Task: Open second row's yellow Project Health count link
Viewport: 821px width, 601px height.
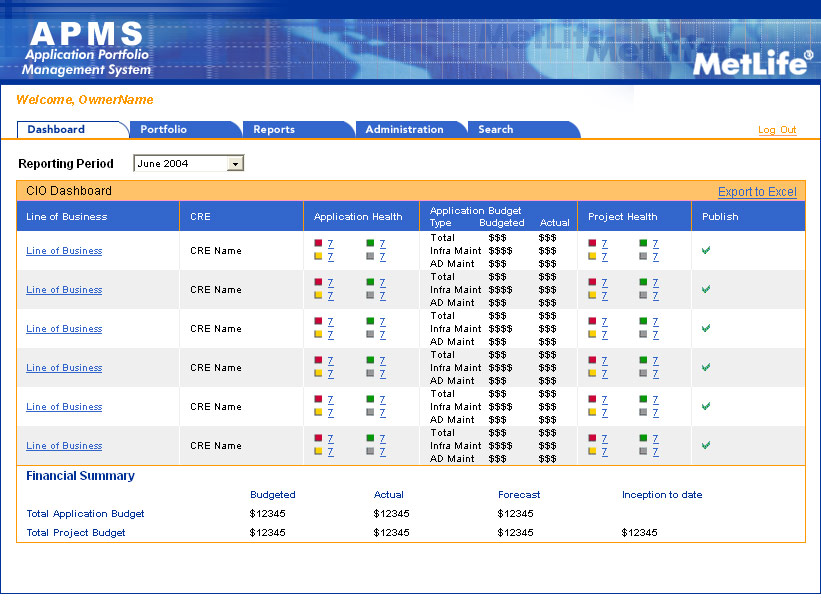Action: (x=605, y=296)
